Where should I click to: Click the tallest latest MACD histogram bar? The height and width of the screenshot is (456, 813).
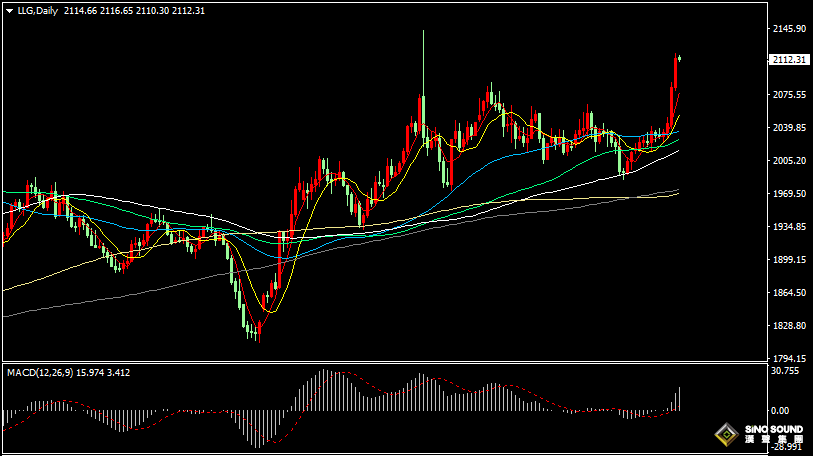point(679,398)
